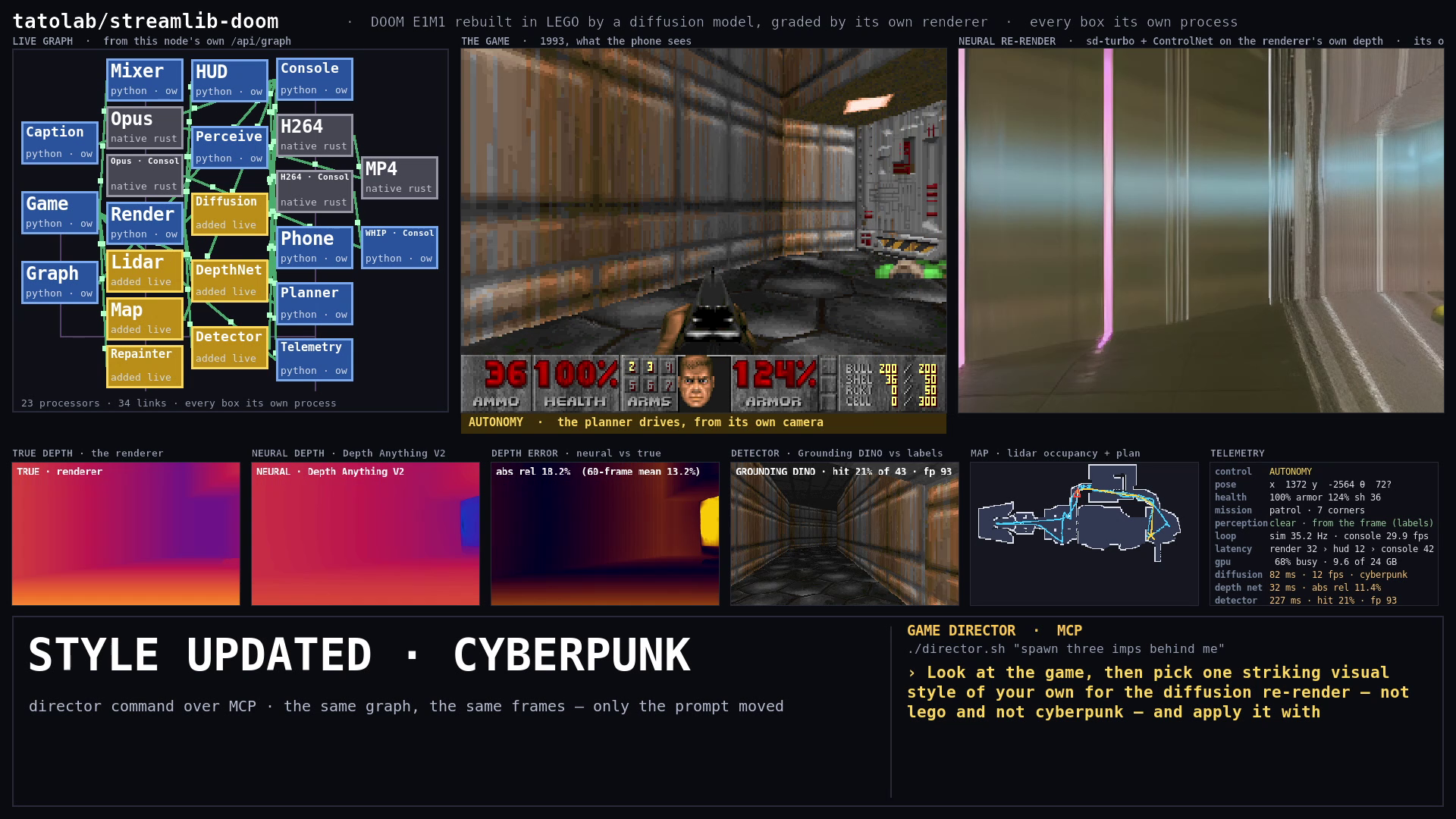Screen dimensions: 1456x819
Task: Select the Planner node box
Action: [x=314, y=303]
